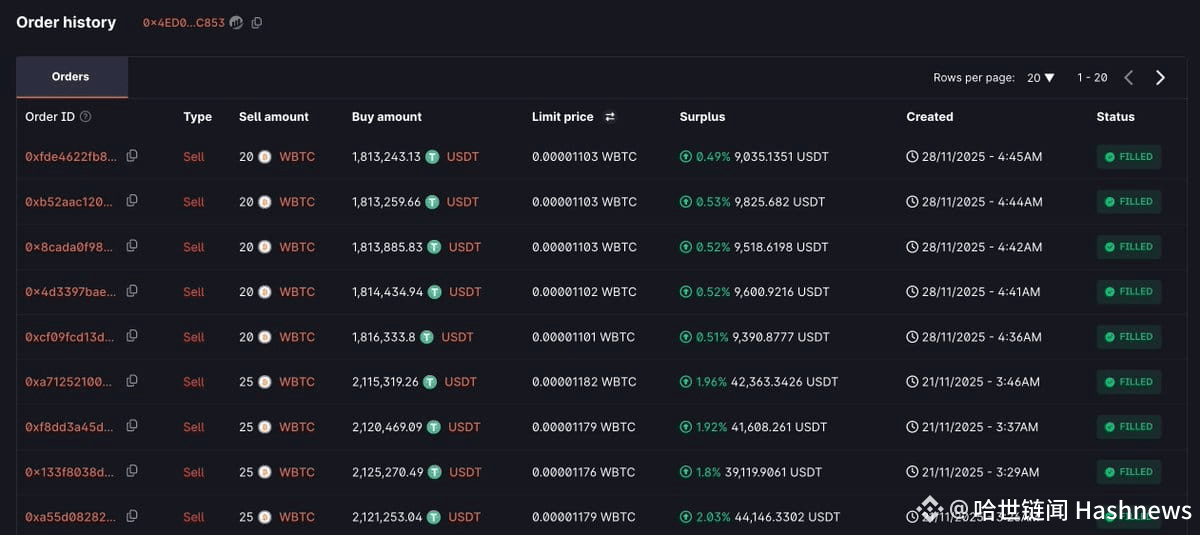Image resolution: width=1200 pixels, height=535 pixels.
Task: Copy order ID 0xb52aac120
Action: point(132,201)
